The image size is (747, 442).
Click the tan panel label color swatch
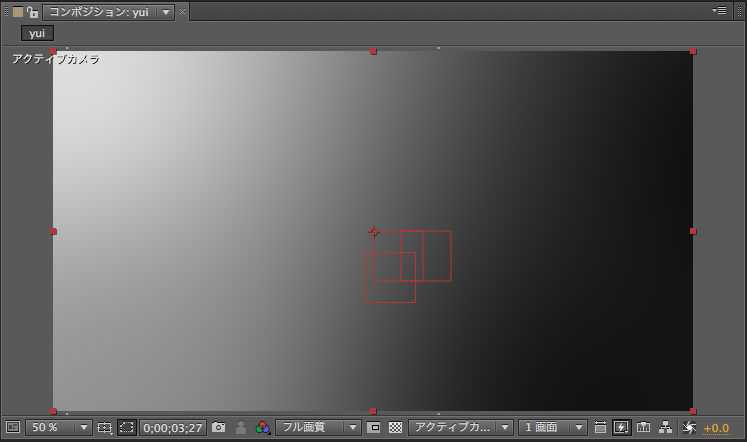[18, 12]
